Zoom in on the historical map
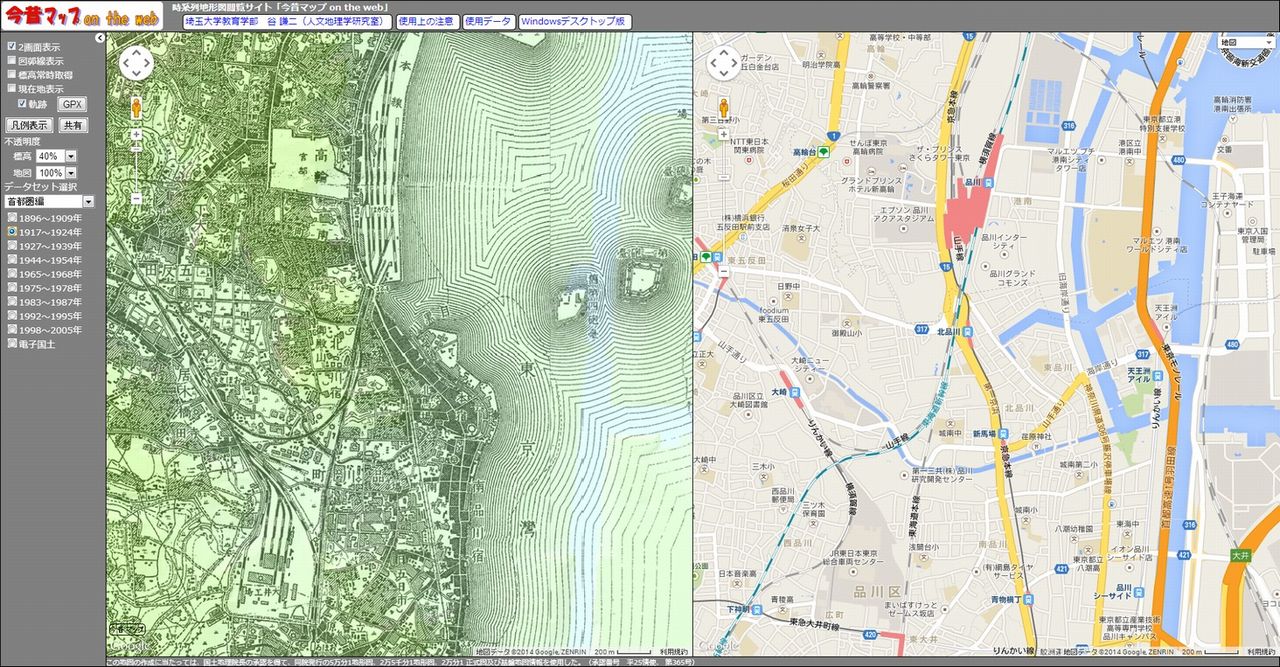Image resolution: width=1280 pixels, height=667 pixels. coord(136,134)
